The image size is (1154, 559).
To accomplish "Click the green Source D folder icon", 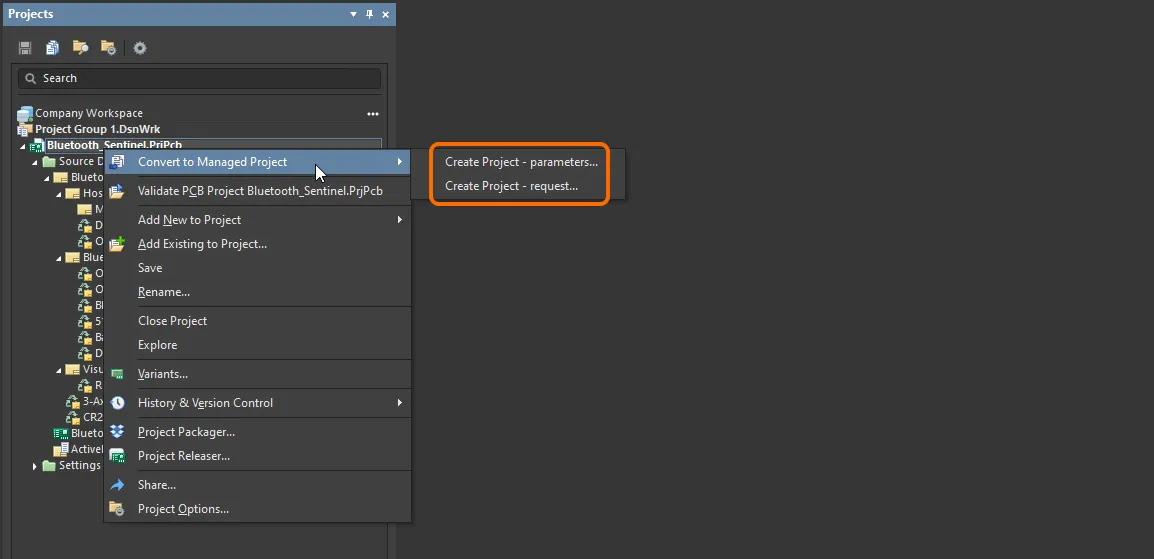I will click(x=49, y=162).
